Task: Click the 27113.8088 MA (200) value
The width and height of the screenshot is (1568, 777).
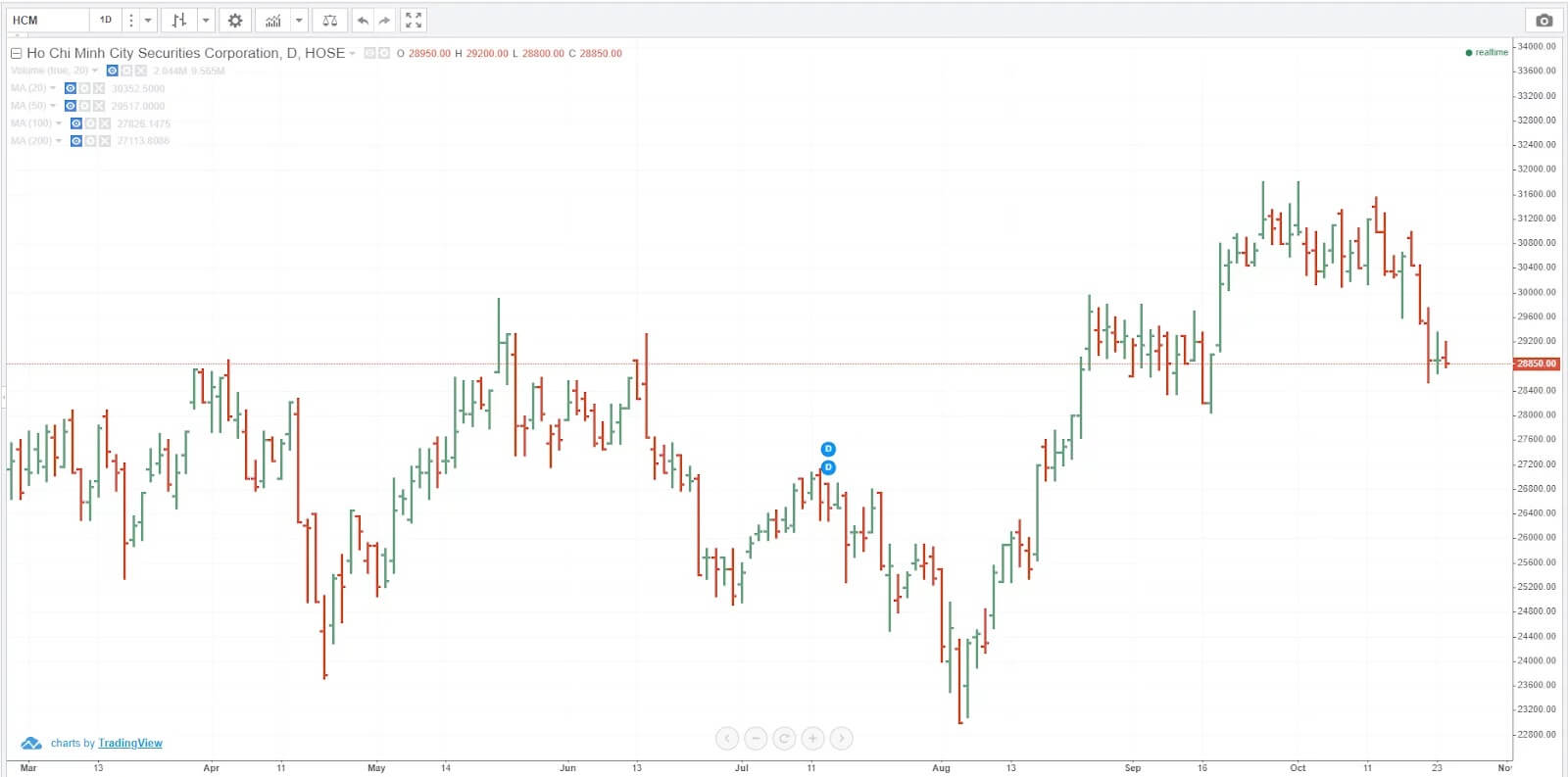Action: click(x=143, y=141)
